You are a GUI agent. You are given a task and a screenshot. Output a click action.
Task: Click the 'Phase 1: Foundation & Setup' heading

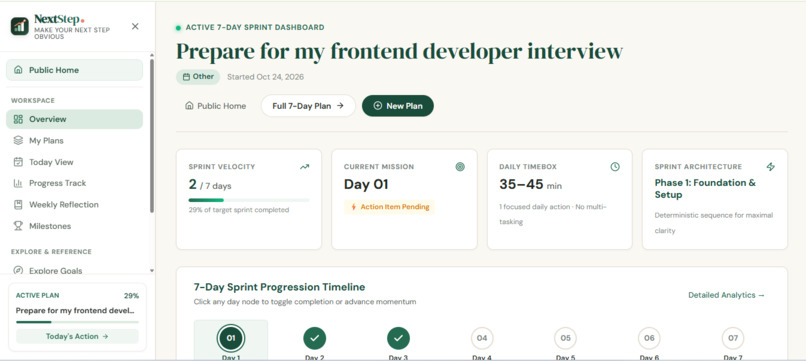pos(705,189)
